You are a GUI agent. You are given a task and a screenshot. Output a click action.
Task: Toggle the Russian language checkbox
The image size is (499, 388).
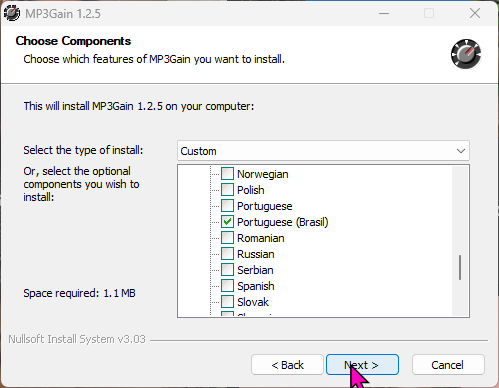pos(227,254)
